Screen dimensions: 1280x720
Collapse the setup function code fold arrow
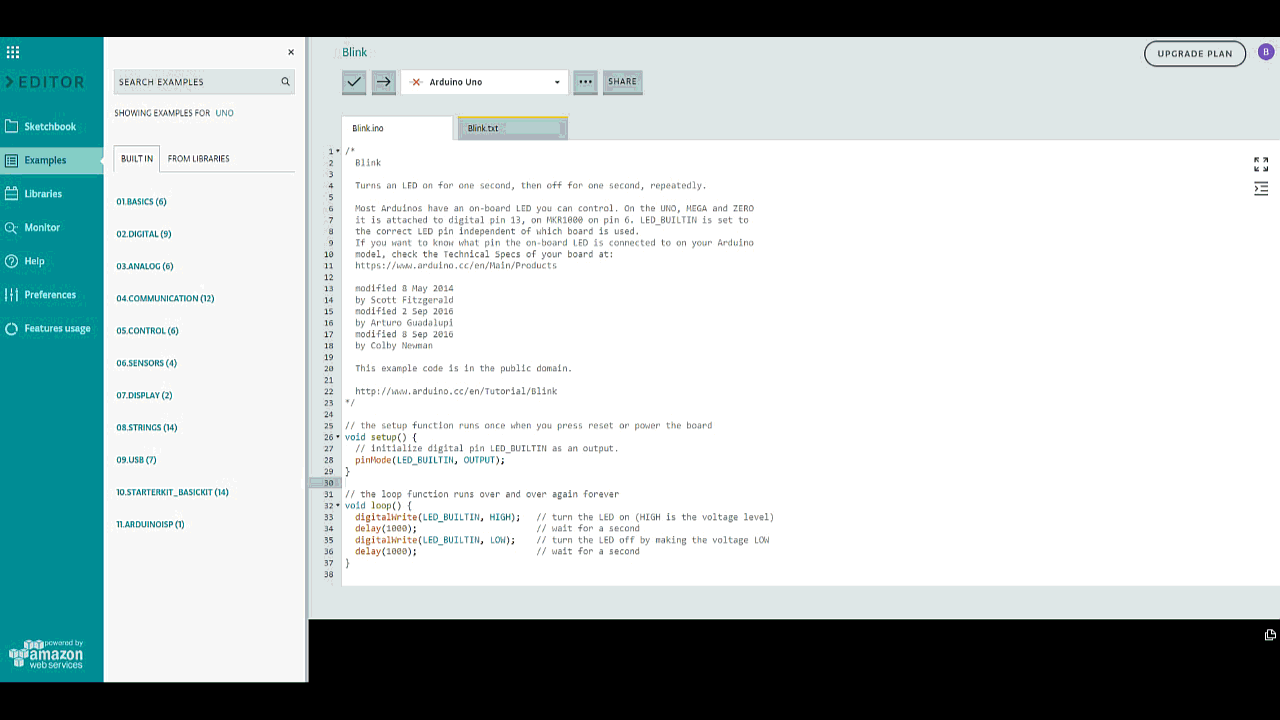tap(340, 437)
